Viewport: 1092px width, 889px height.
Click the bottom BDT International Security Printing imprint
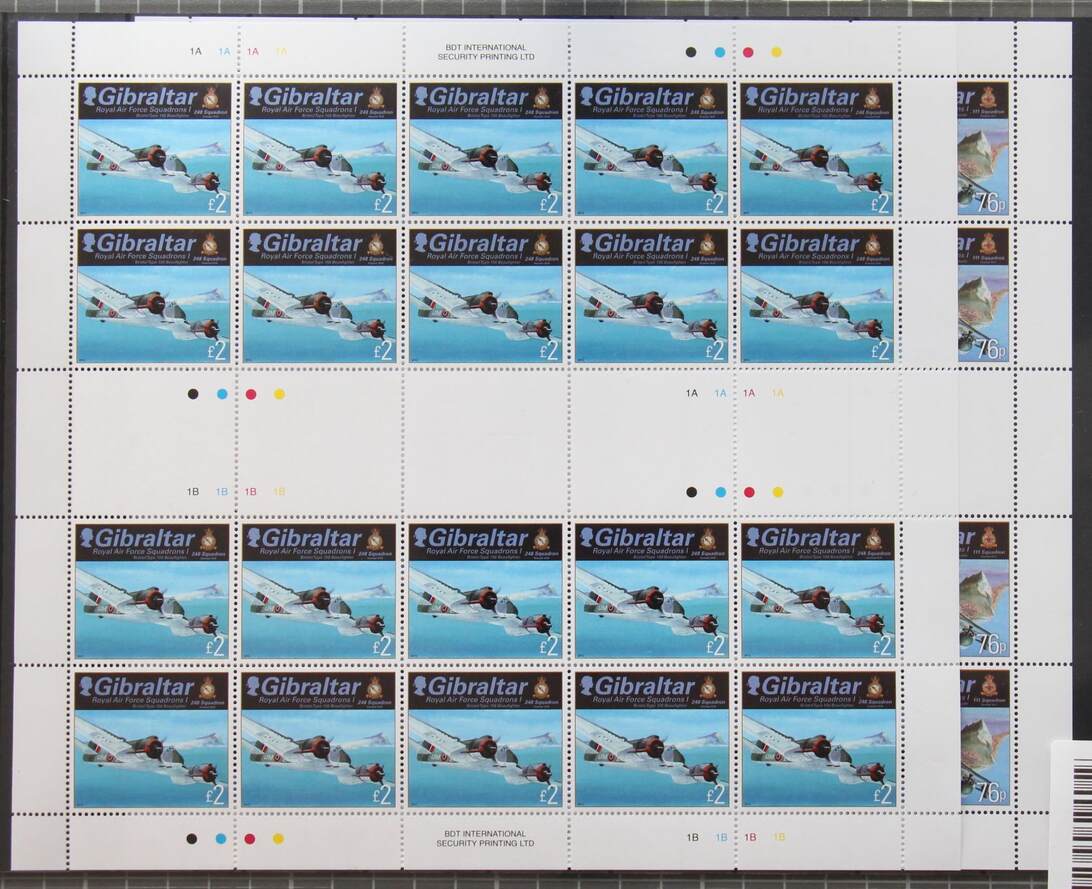pos(485,838)
